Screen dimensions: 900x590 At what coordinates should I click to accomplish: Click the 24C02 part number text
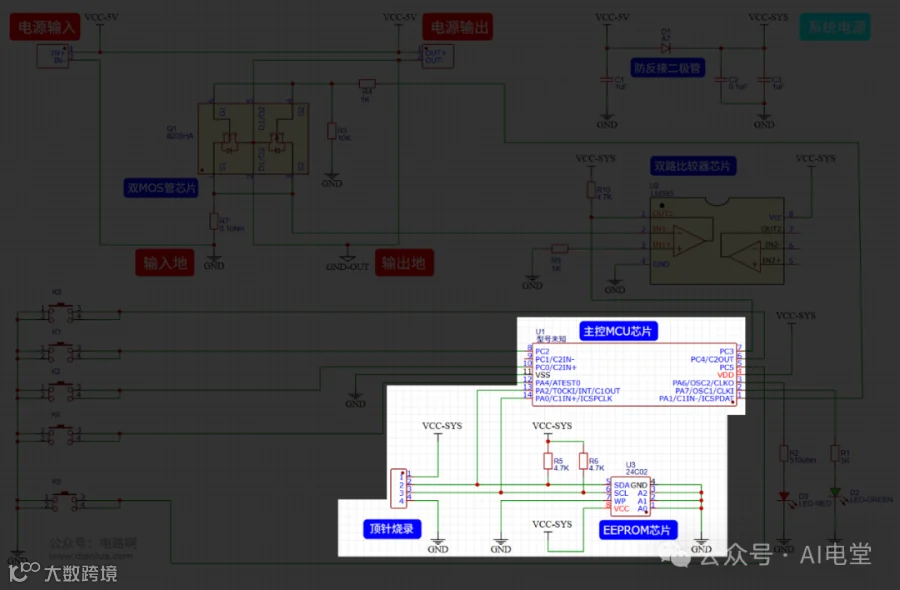pyautogui.click(x=637, y=472)
